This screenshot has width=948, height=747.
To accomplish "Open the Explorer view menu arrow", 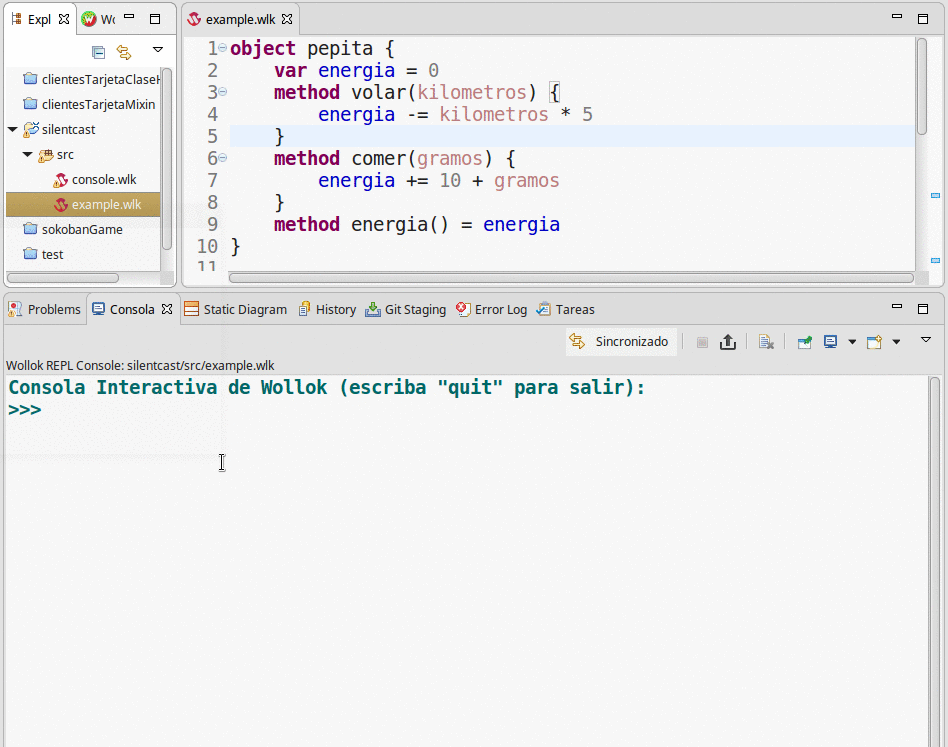I will (157, 50).
